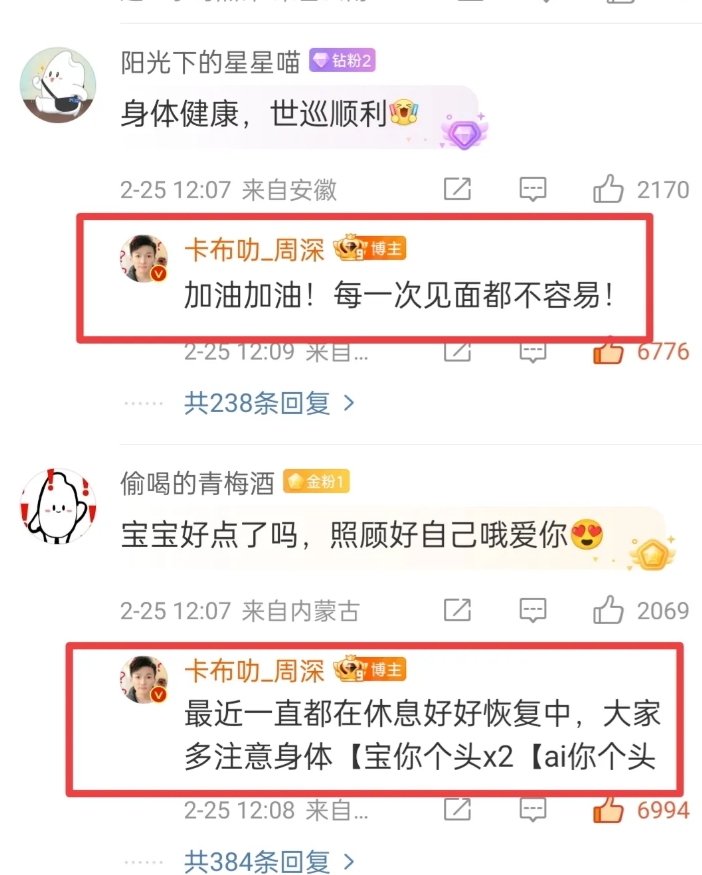
Task: Open username 偷喝的青梅酒
Action: 197,483
